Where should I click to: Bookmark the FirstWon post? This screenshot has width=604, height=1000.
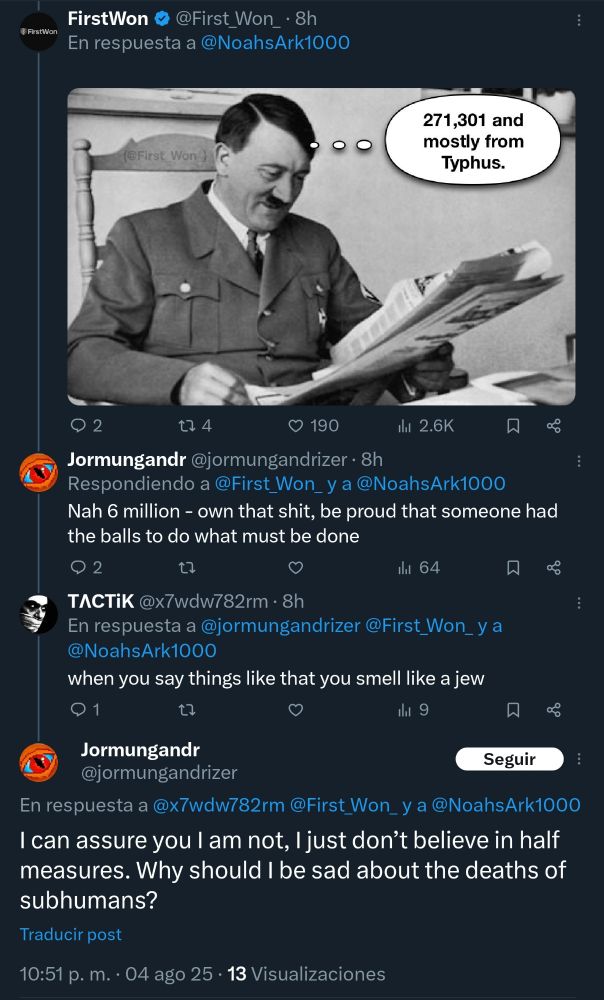pos(513,426)
